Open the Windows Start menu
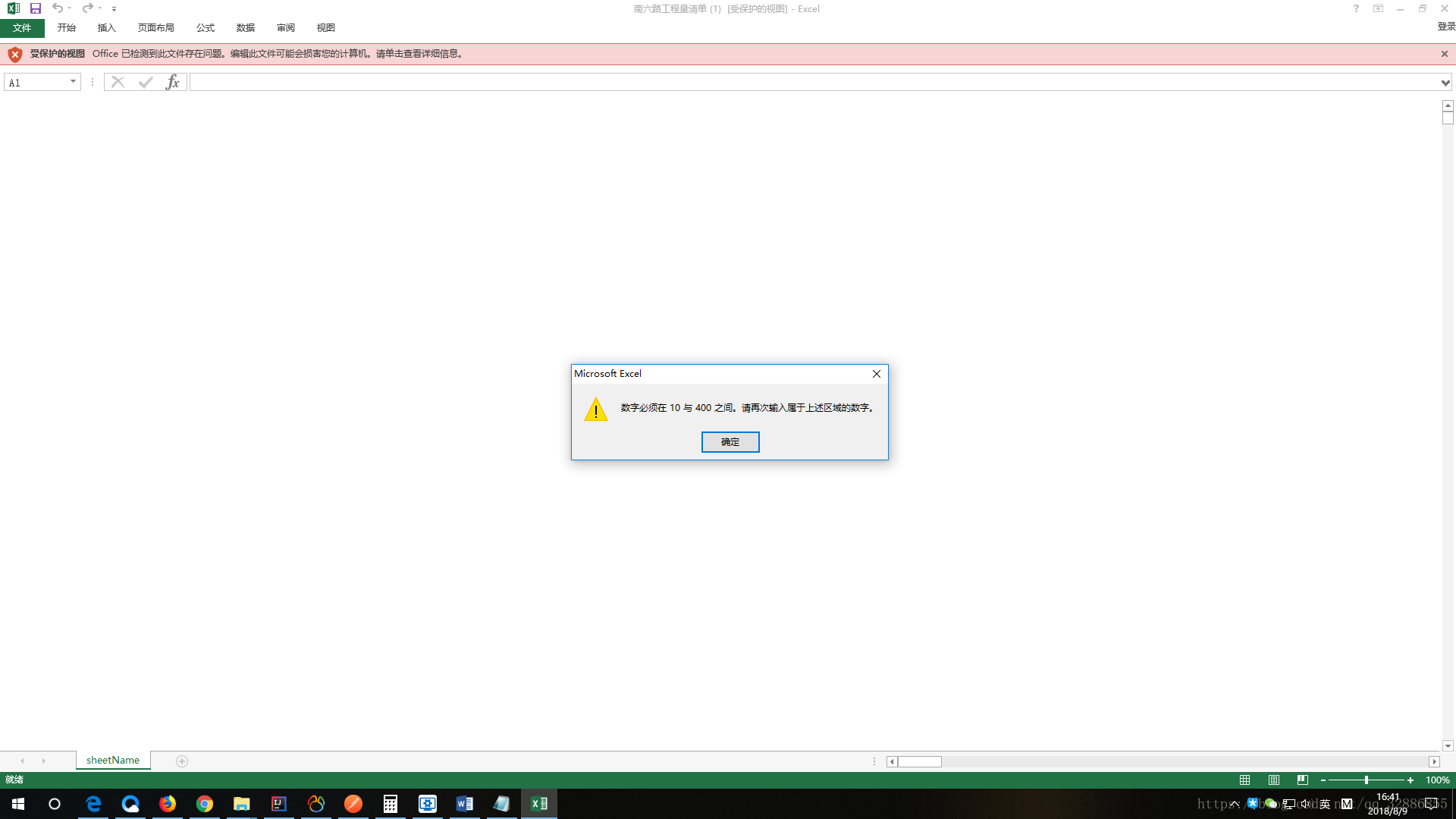Screen dimensions: 1456x819 18,804
